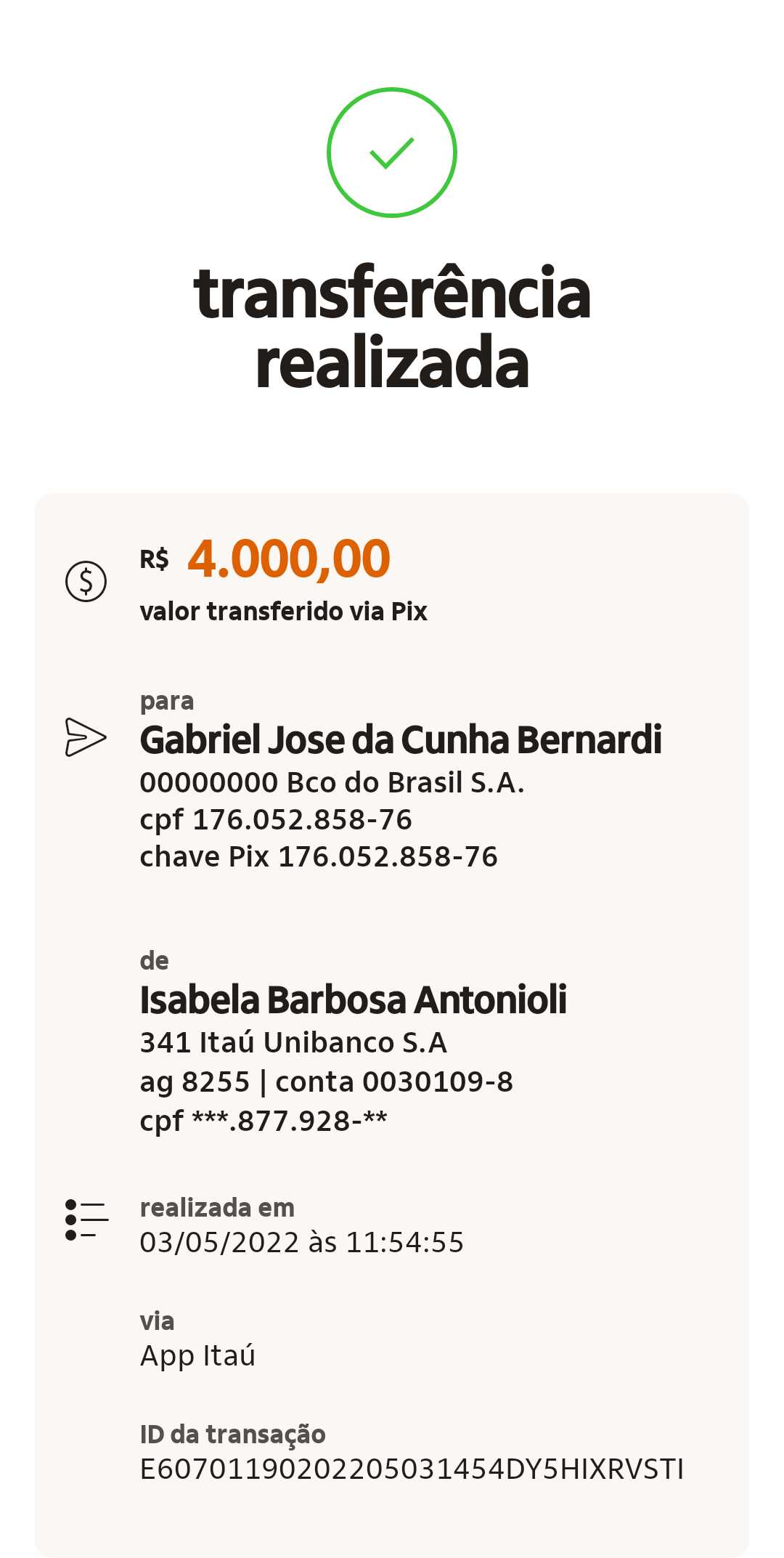Tap the 'realizada em' label
This screenshot has height=1558, width=784.
pos(217,1208)
